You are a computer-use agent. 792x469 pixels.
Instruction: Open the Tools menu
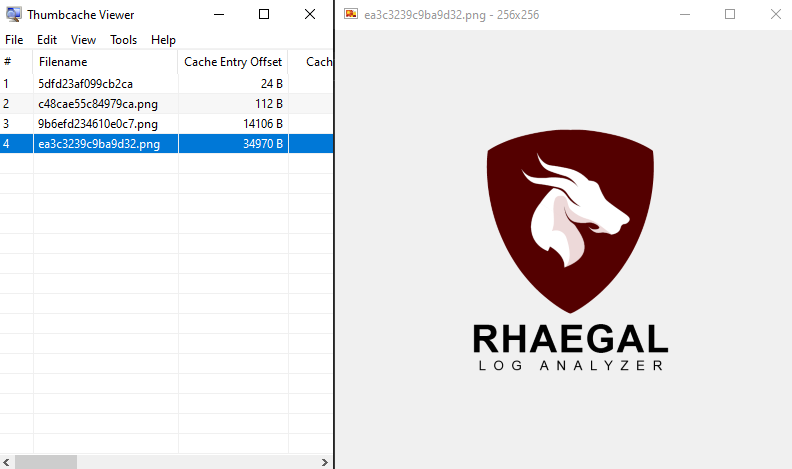tap(124, 40)
